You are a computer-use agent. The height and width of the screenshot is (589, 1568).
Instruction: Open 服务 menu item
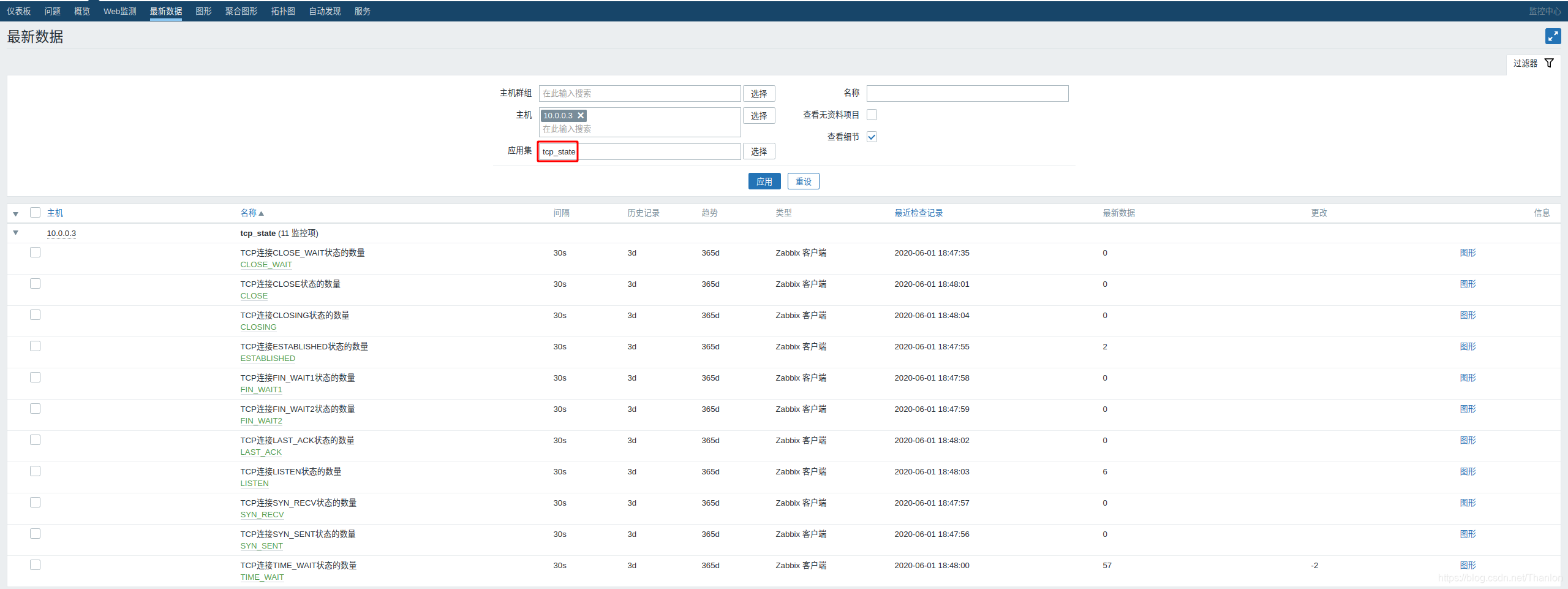[363, 12]
